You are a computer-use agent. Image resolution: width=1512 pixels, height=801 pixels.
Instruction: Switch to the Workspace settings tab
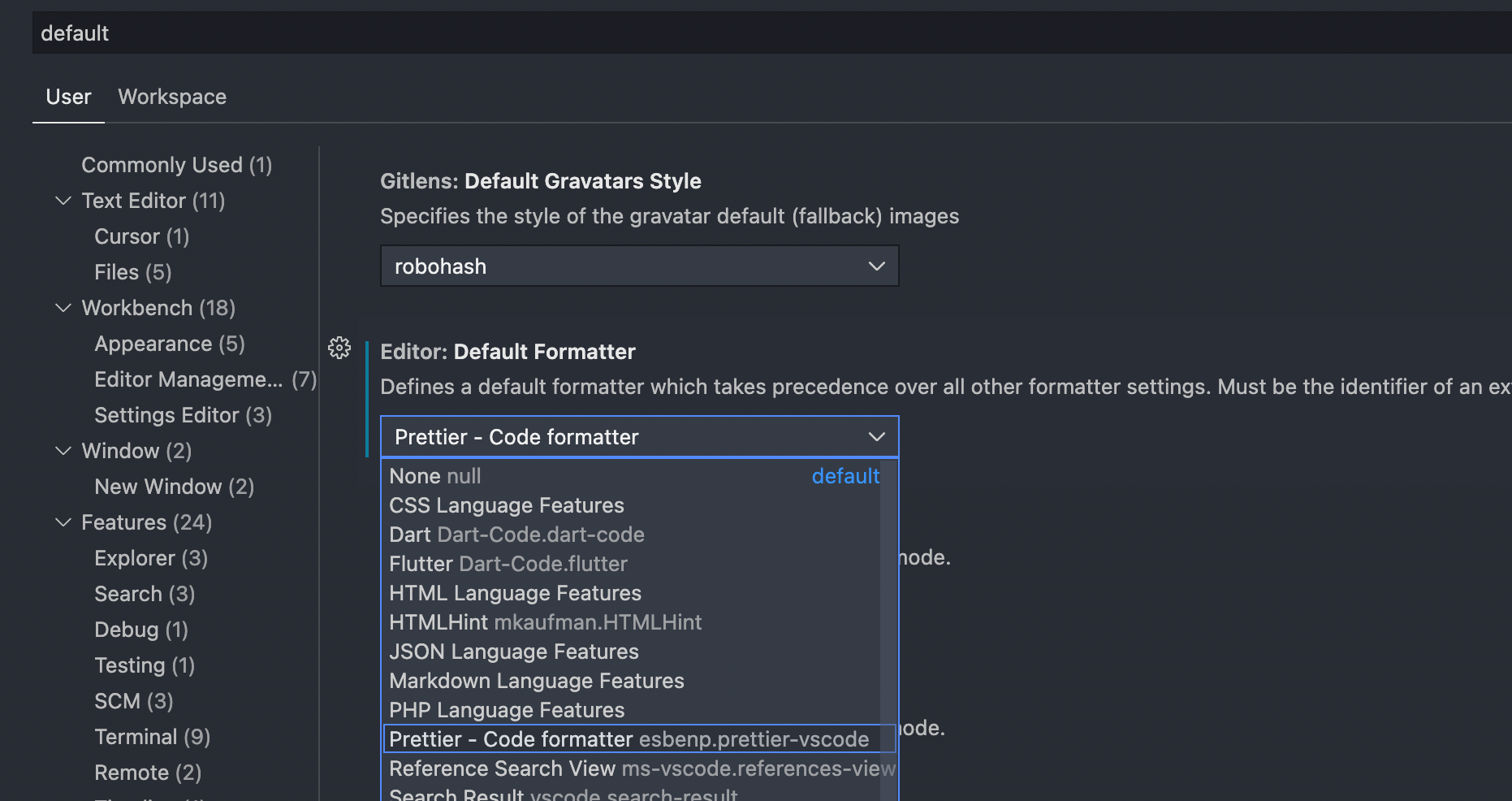click(x=172, y=97)
